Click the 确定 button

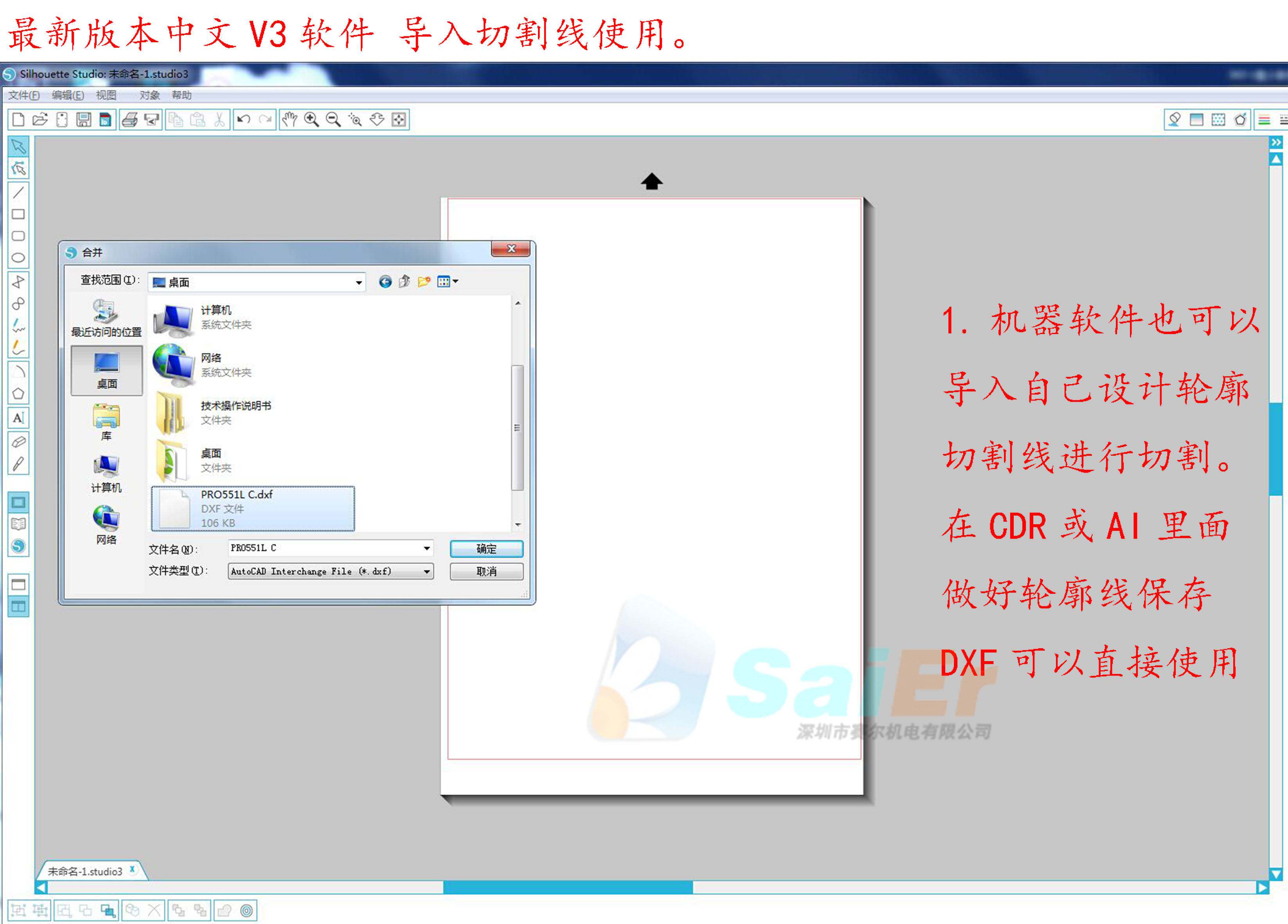pos(486,548)
